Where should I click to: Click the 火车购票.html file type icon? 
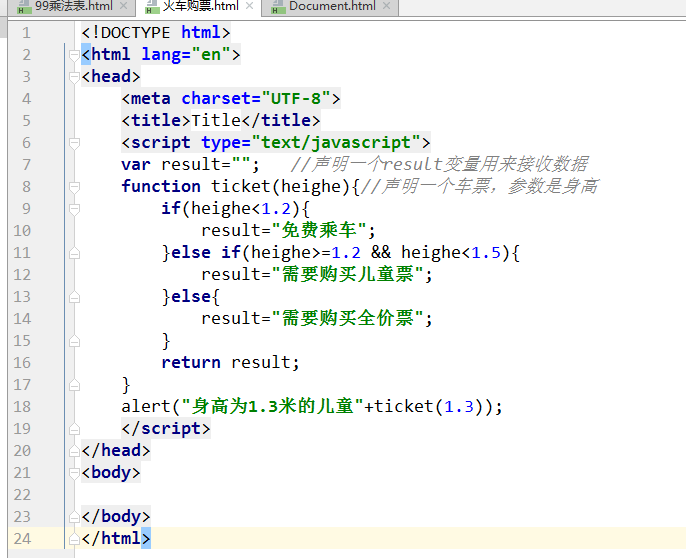152,7
